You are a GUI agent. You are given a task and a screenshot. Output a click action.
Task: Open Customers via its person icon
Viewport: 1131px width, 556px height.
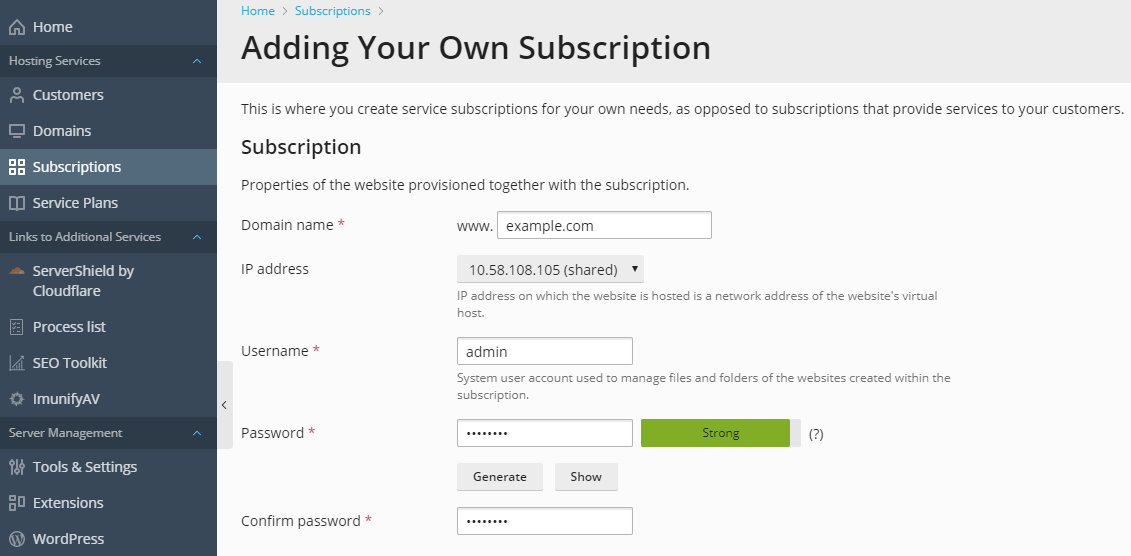(x=17, y=95)
